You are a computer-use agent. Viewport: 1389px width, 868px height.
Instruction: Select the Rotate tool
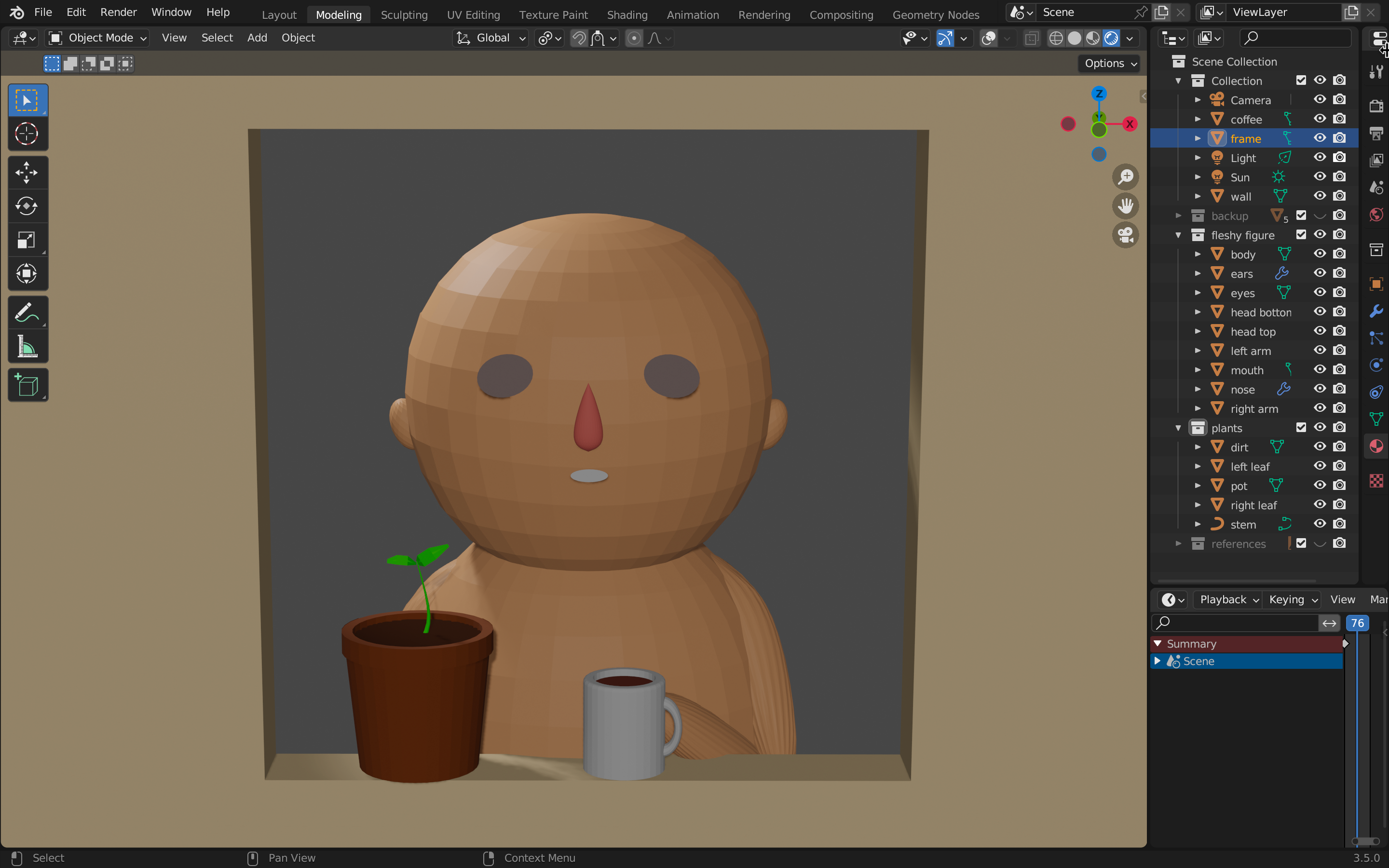pyautogui.click(x=27, y=206)
